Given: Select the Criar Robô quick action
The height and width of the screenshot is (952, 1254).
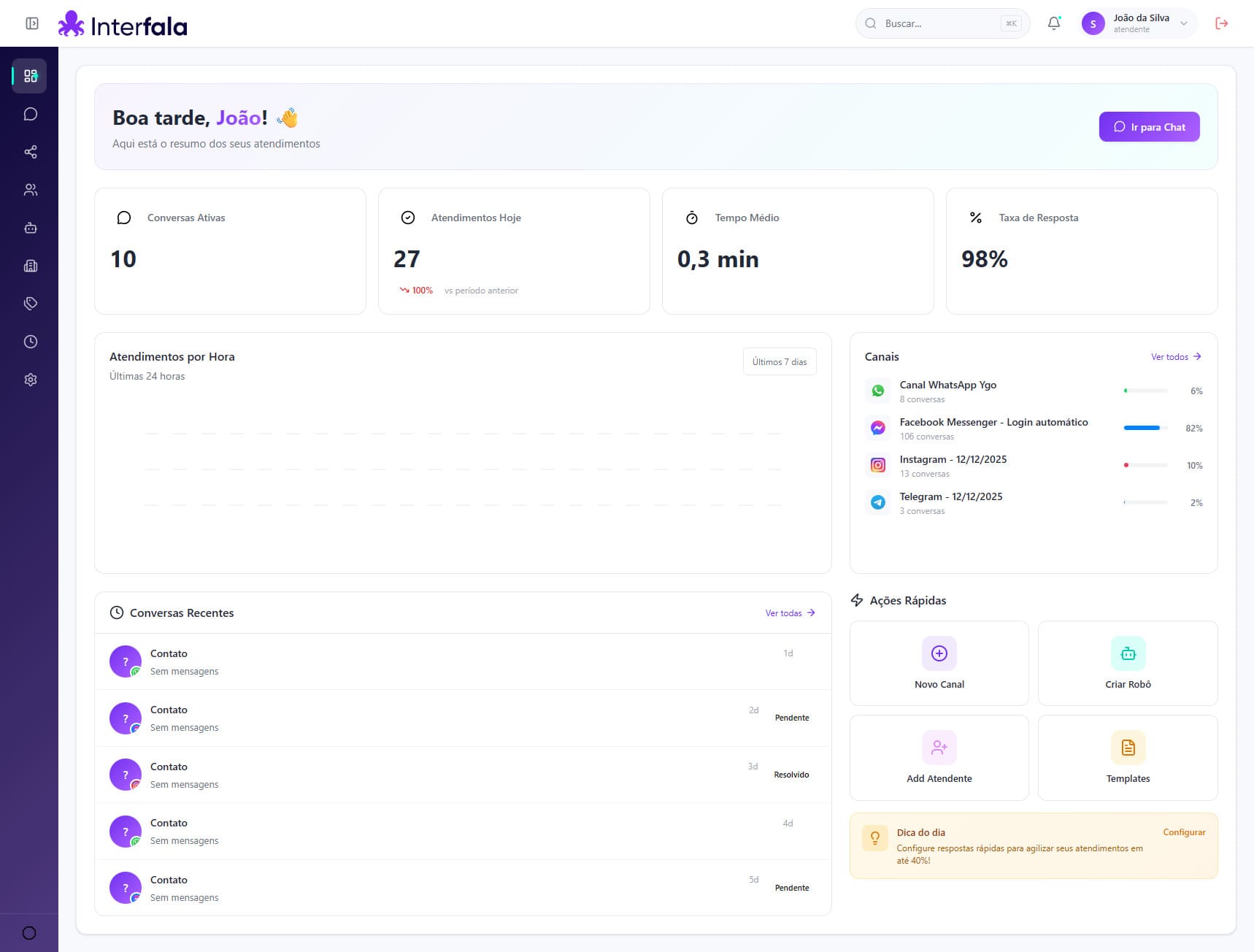Looking at the screenshot, I should [1127, 663].
